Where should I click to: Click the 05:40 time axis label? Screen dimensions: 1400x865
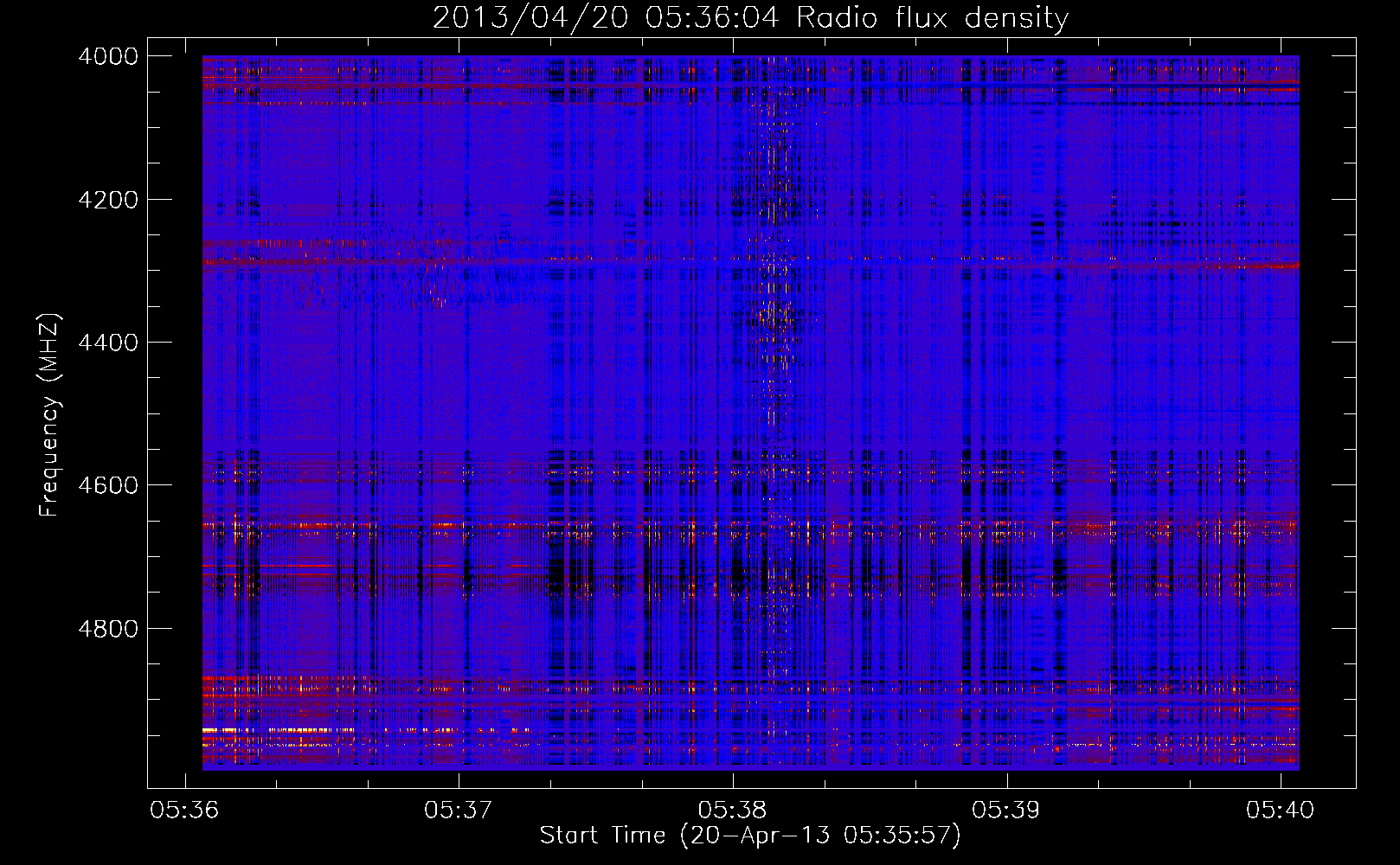pos(1280,811)
